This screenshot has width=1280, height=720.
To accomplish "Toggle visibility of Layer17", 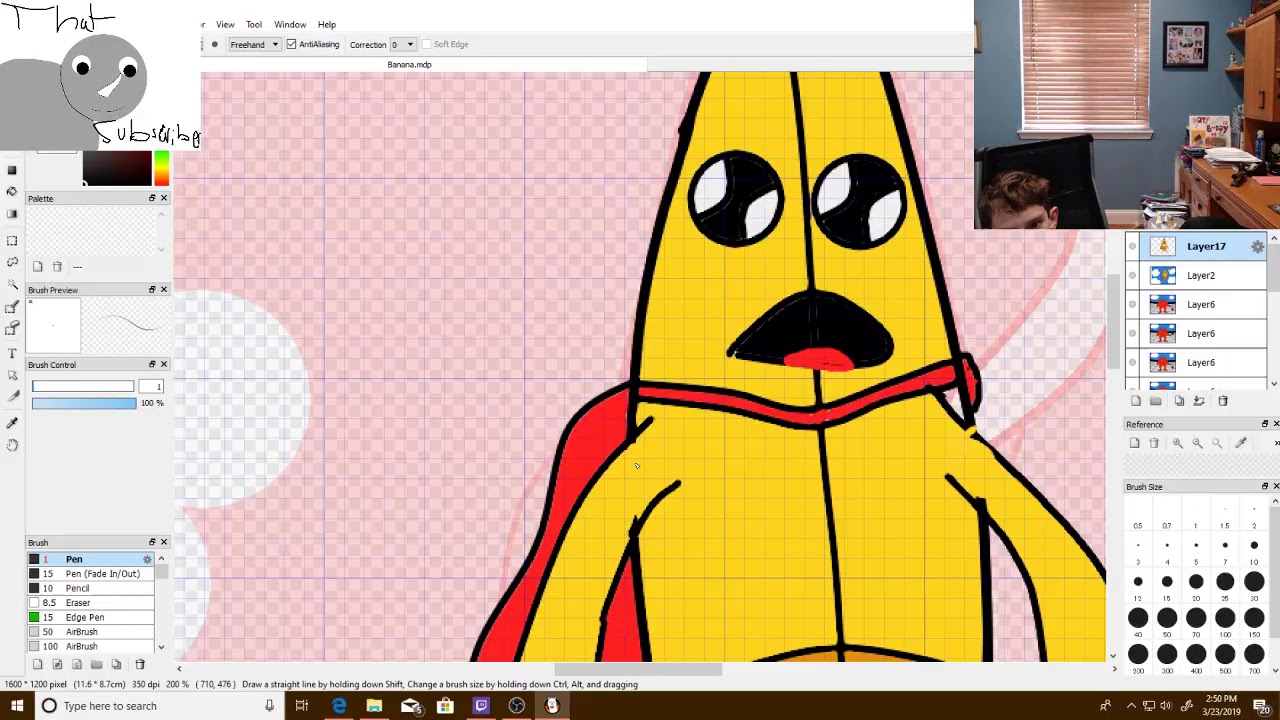I will tap(1132, 246).
